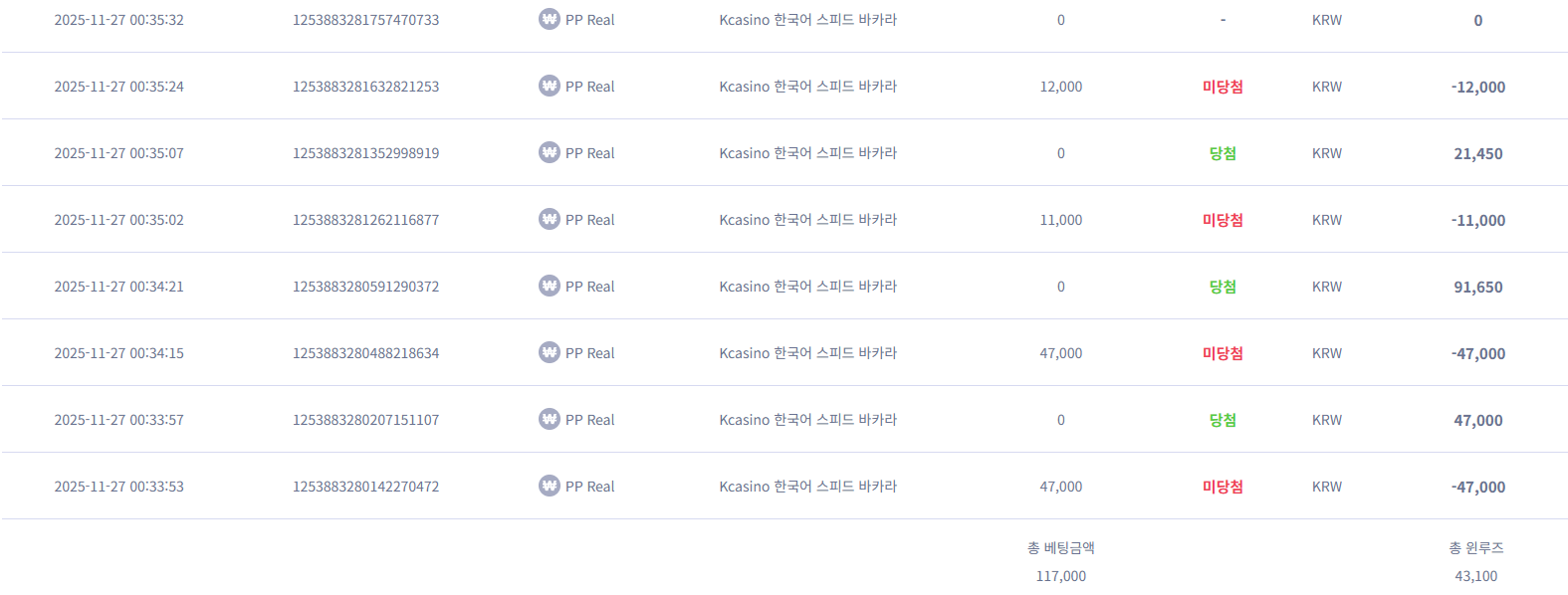The width and height of the screenshot is (1568, 595).
Task: Open transaction ID 1253883280488218634
Action: click(365, 353)
